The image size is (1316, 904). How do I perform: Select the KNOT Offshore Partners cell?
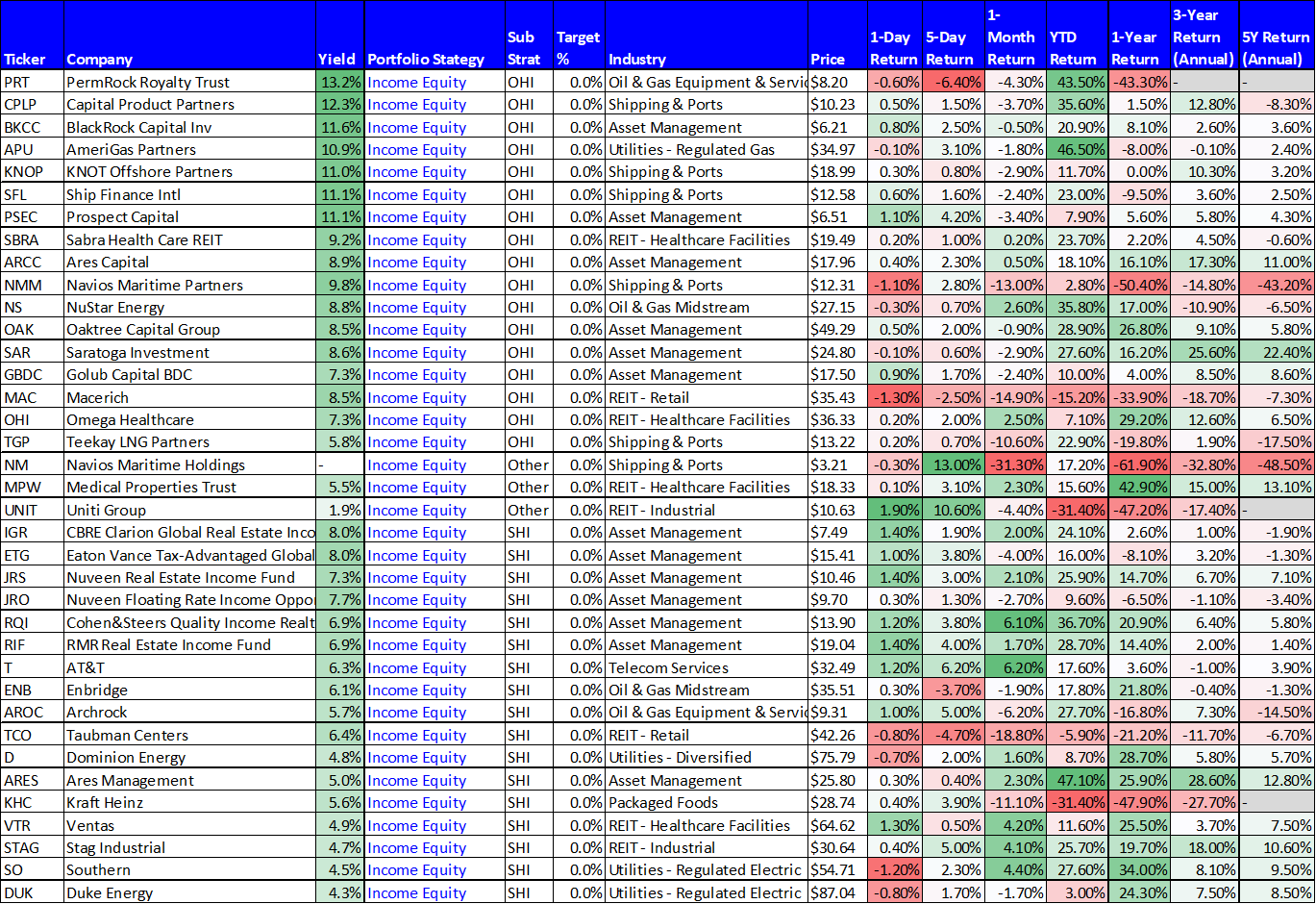tap(189, 172)
